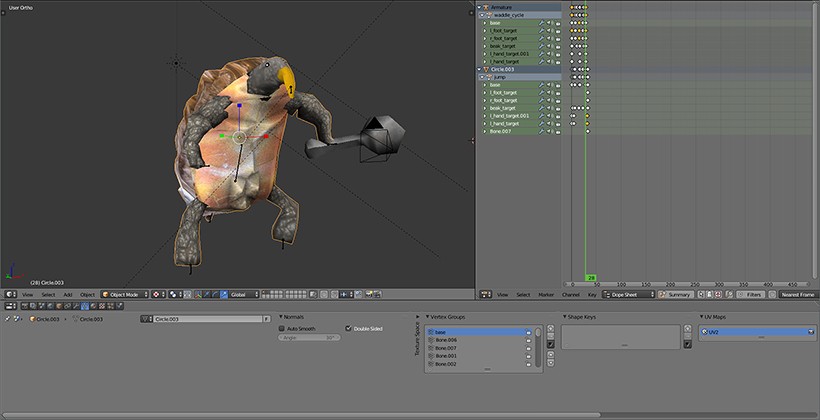Click the add vertex group plus icon
This screenshot has height=420, width=820.
pyautogui.click(x=551, y=330)
